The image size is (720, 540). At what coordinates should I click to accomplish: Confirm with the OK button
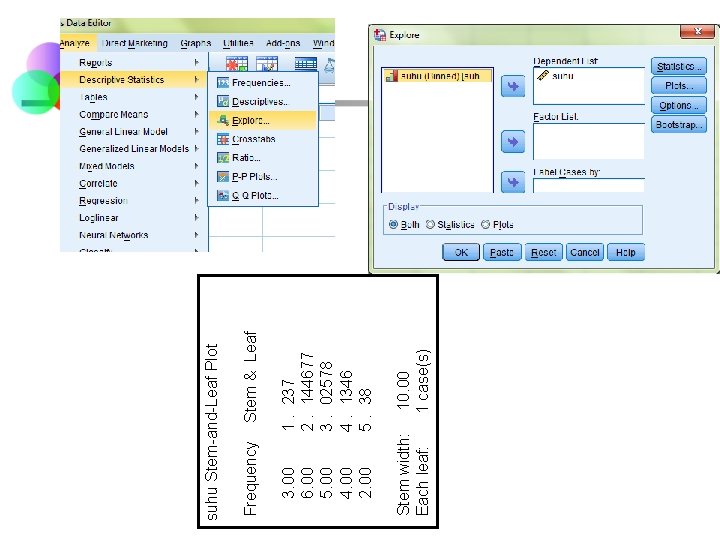point(461,252)
